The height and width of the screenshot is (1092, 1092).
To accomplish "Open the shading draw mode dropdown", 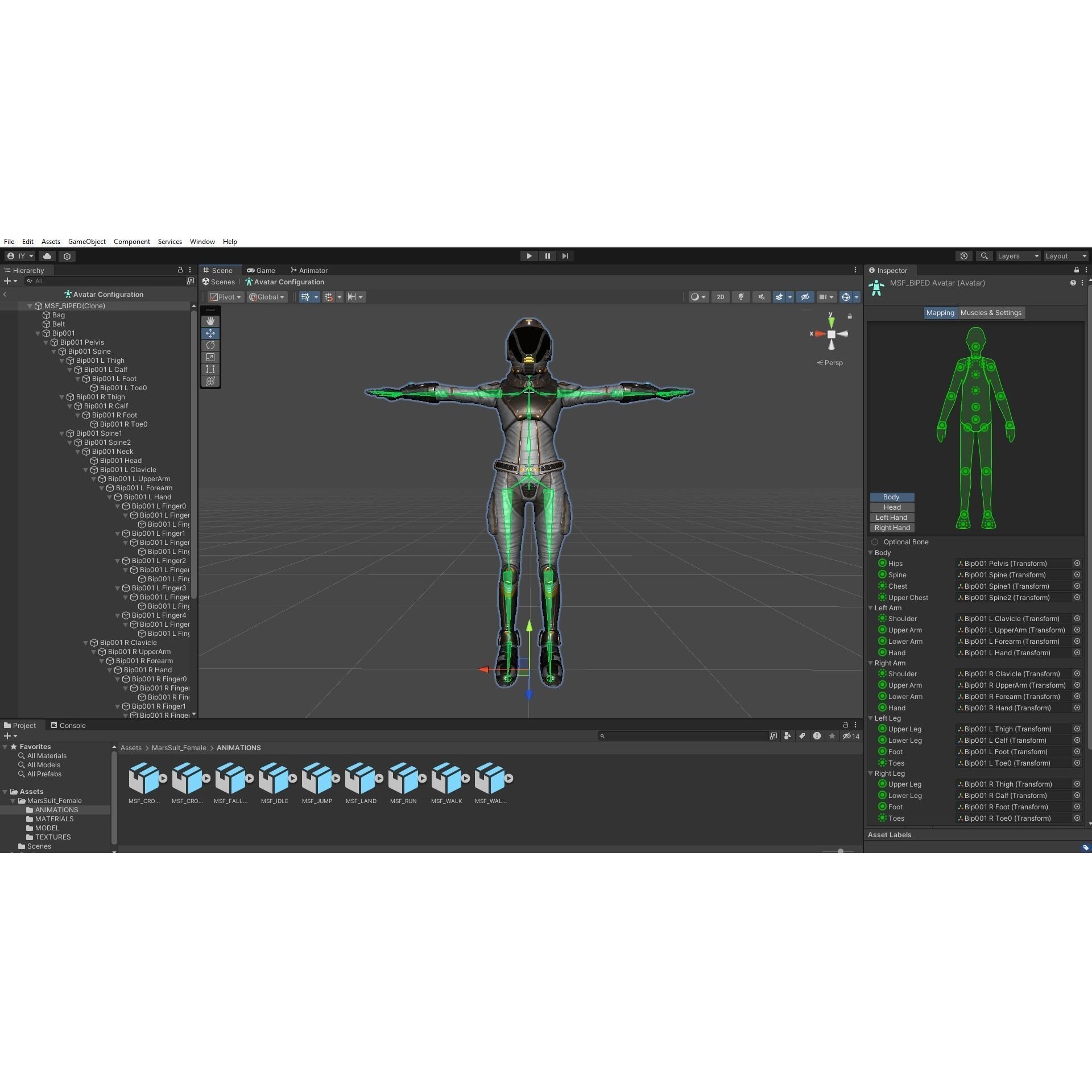I will [698, 297].
